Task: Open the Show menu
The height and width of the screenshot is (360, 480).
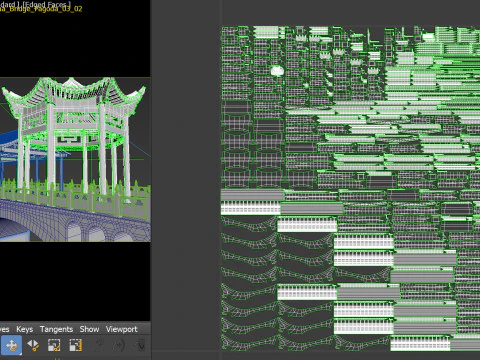Action: [x=89, y=329]
